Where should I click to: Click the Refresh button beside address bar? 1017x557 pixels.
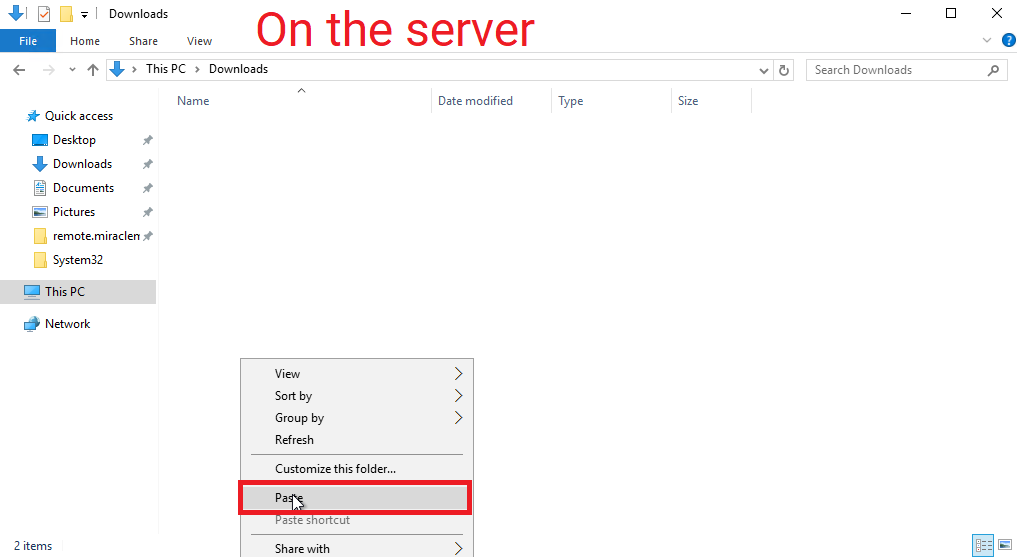coord(785,70)
